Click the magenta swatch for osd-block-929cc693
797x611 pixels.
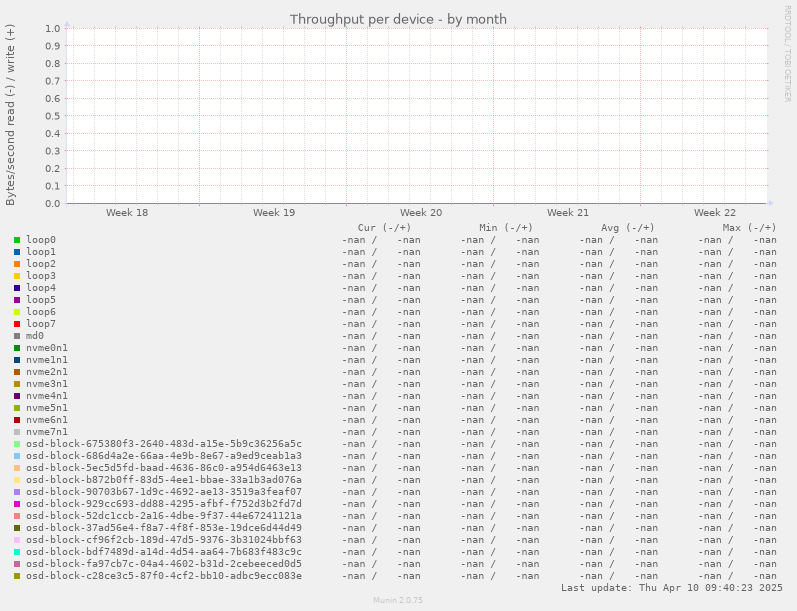[x=17, y=504]
